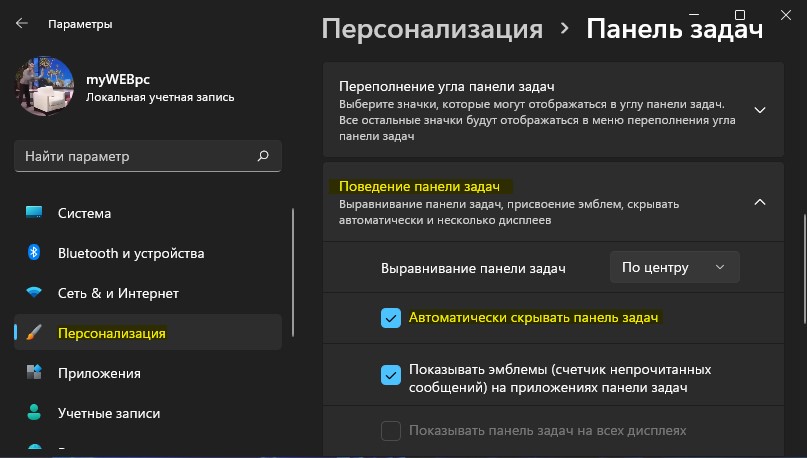Click the Приложения apps icon
This screenshot has height=458, width=807.
(34, 372)
